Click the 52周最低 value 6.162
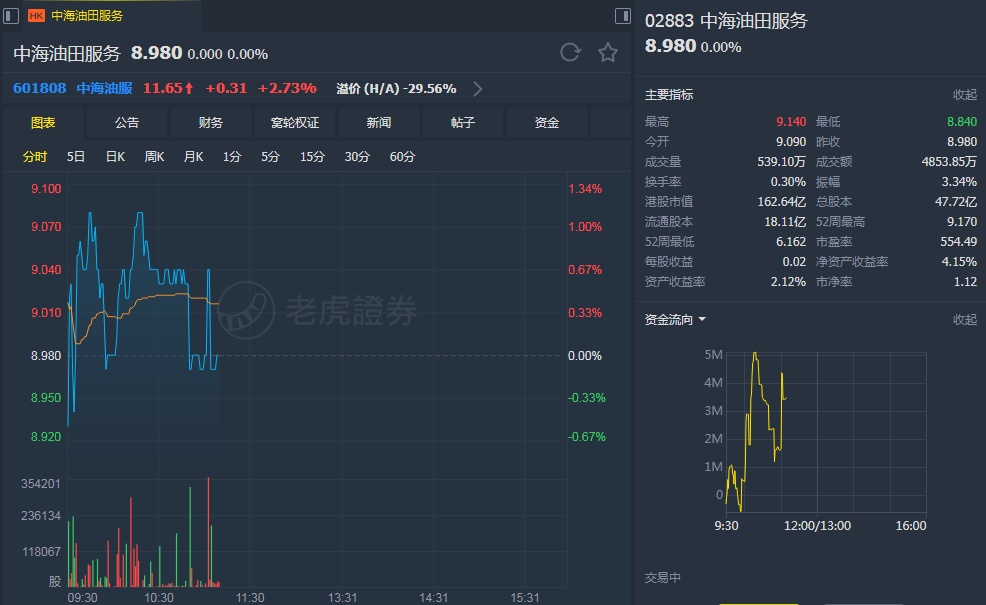The width and height of the screenshot is (986, 605). 791,241
